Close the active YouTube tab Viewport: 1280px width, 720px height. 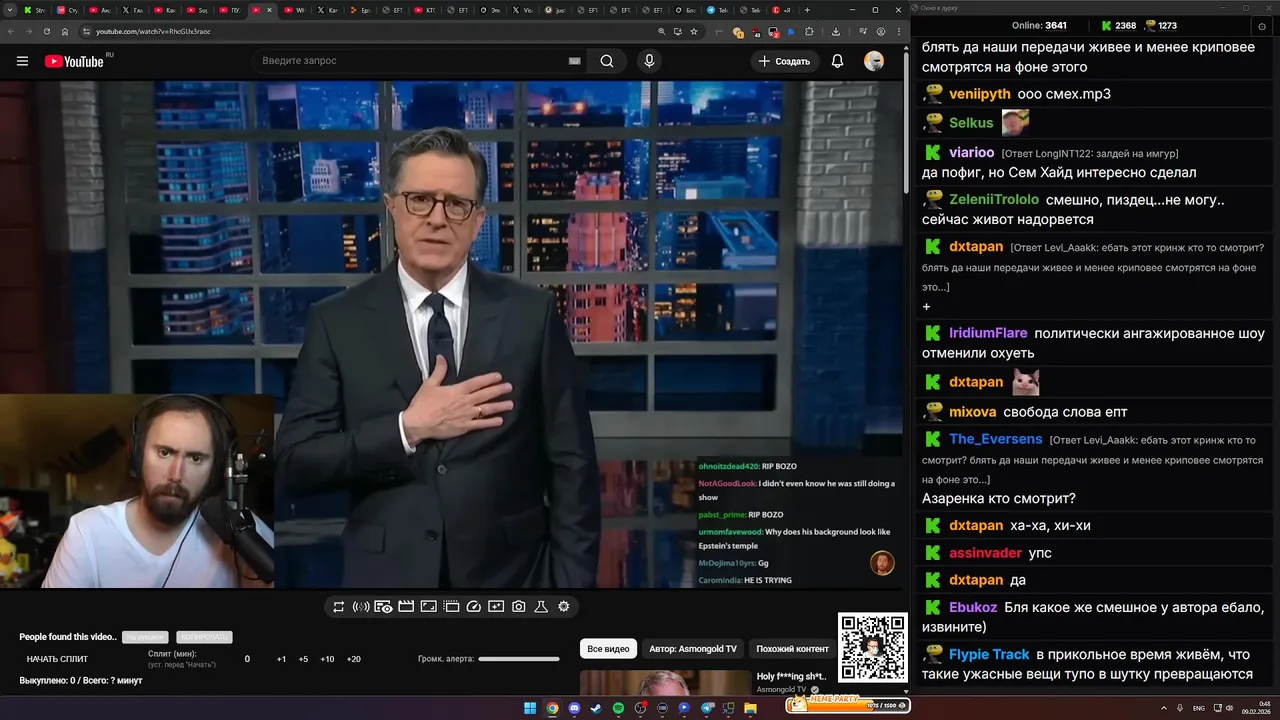point(269,10)
